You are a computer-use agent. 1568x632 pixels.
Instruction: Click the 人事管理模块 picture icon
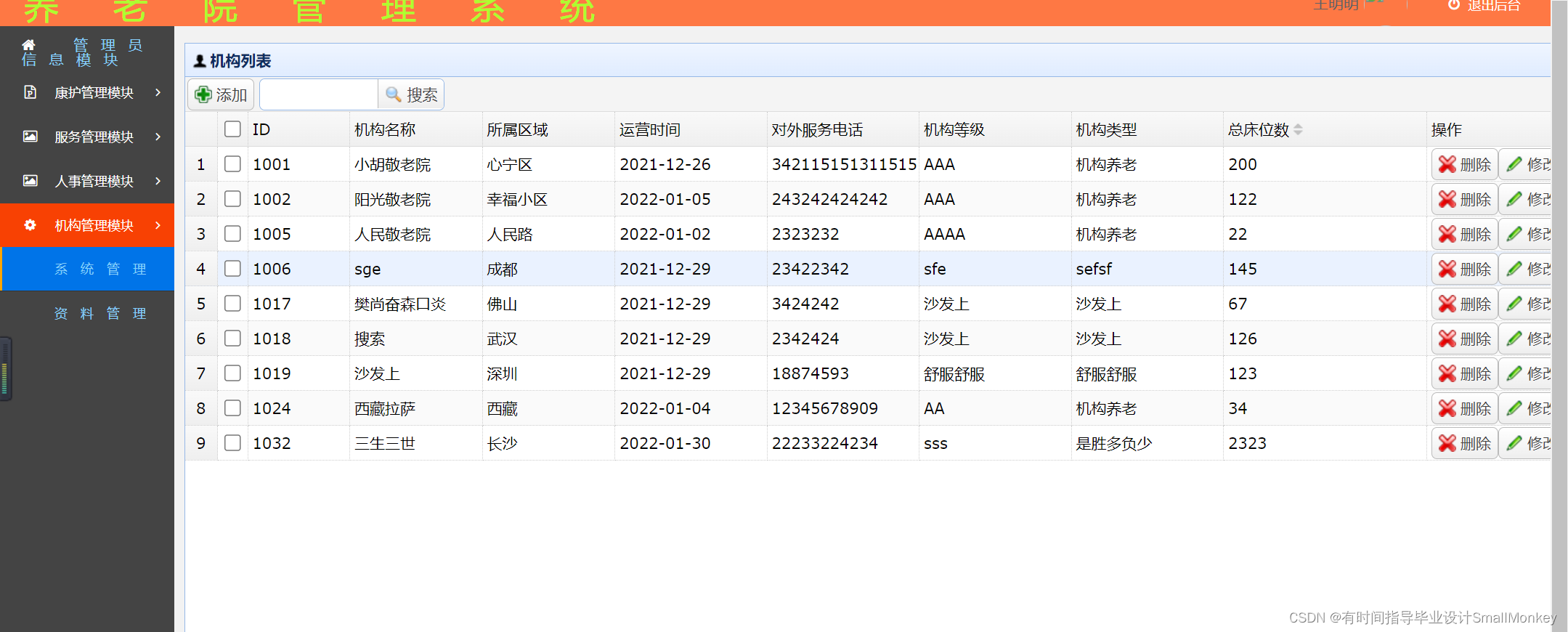[30, 181]
